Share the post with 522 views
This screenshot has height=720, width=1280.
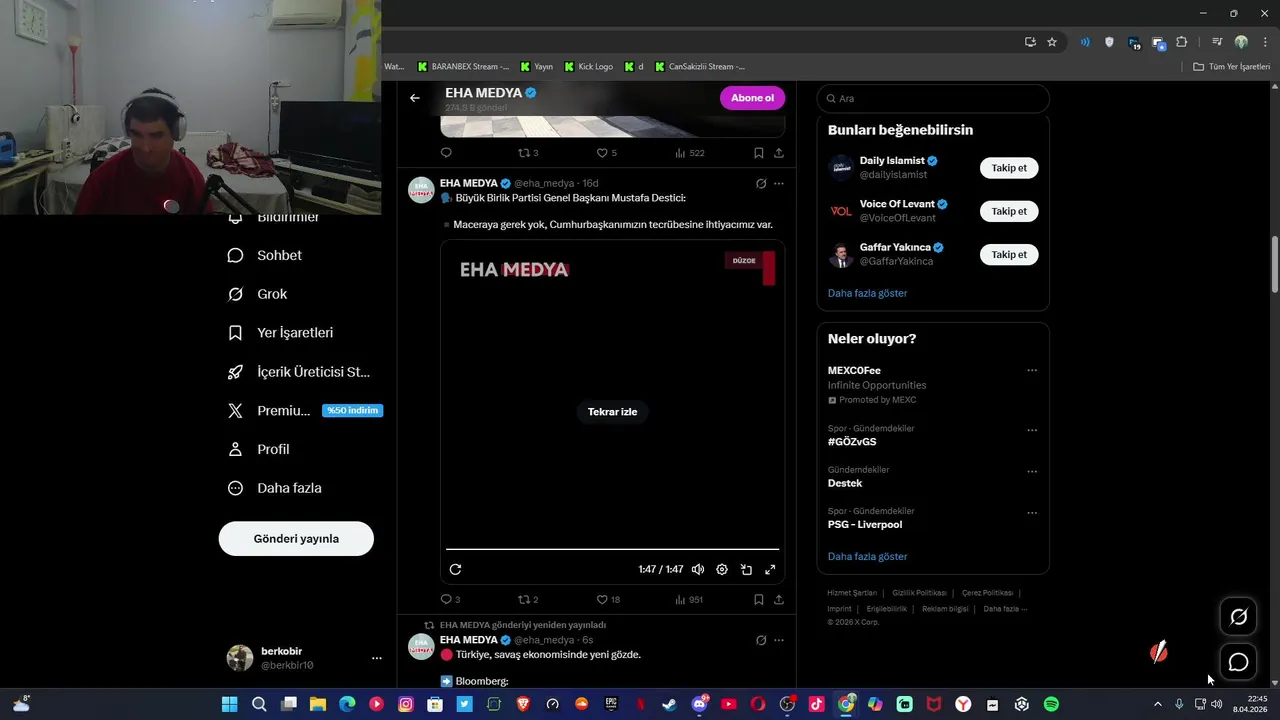[x=779, y=153]
